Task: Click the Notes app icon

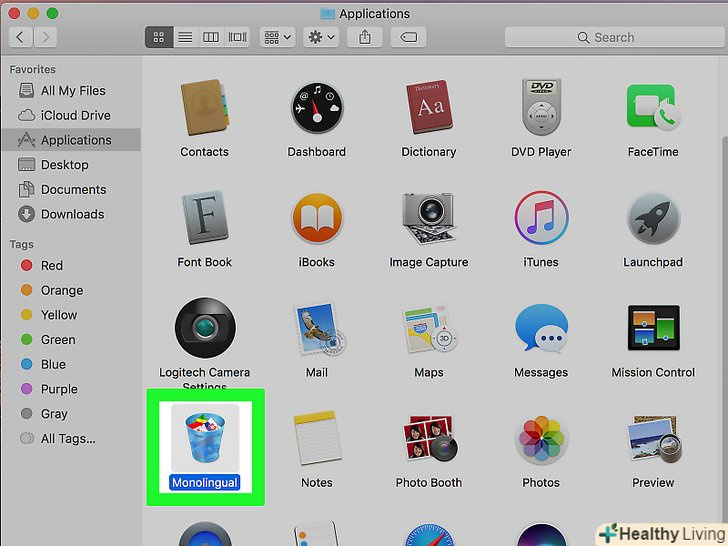Action: (x=317, y=438)
